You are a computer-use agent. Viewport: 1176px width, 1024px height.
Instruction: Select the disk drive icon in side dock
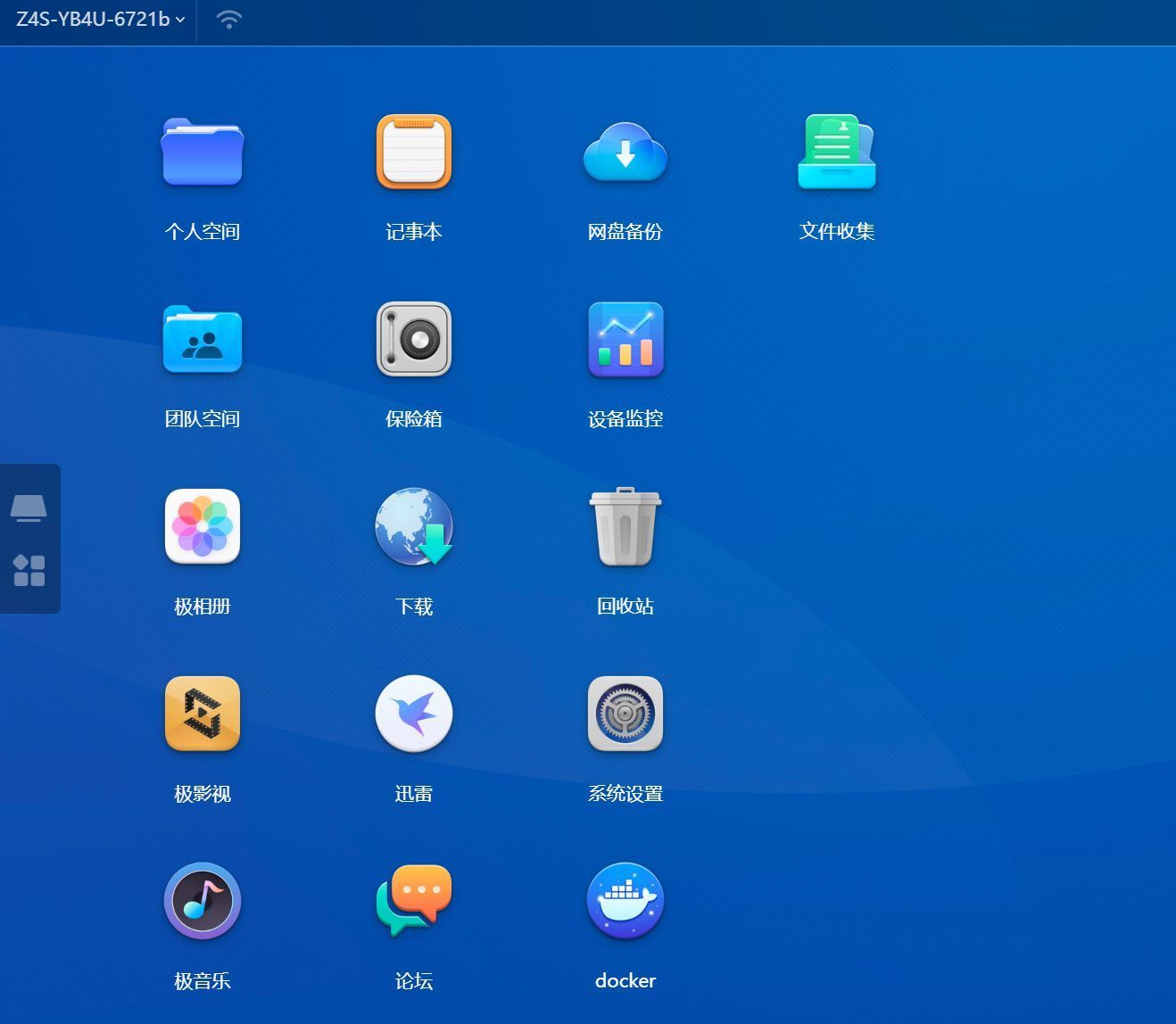[29, 508]
